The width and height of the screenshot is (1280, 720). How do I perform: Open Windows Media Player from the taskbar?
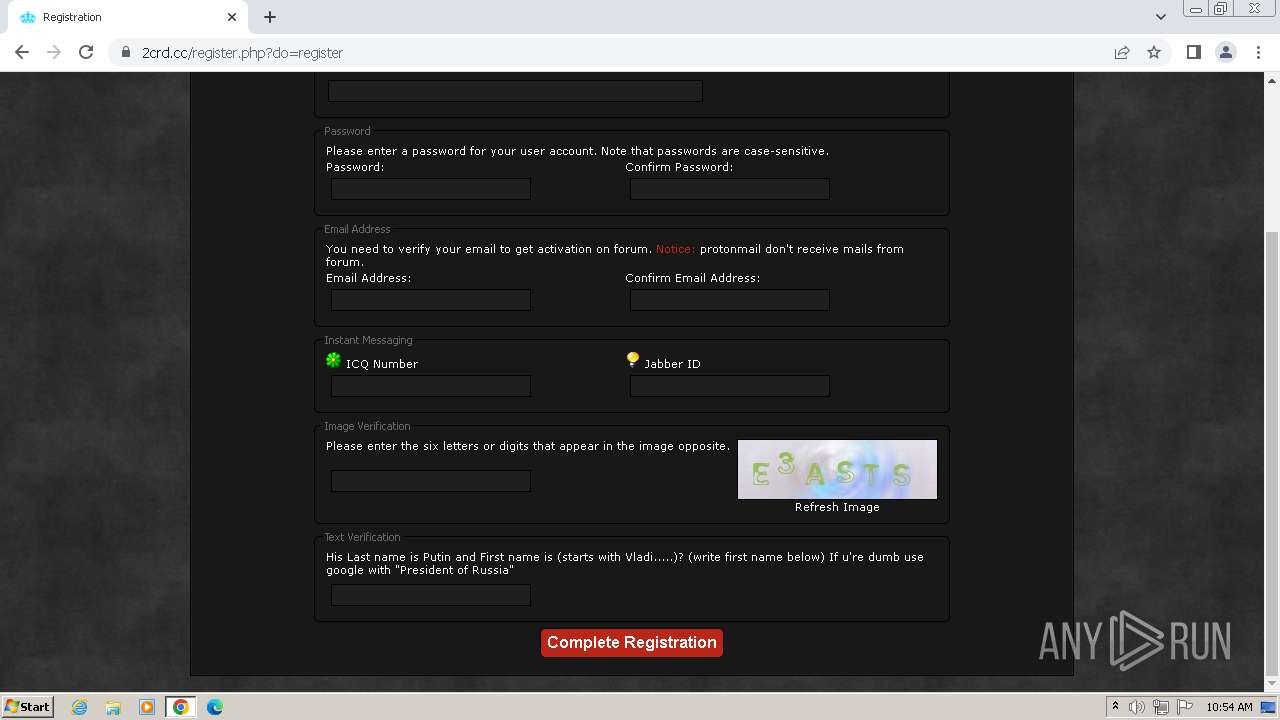coord(147,707)
